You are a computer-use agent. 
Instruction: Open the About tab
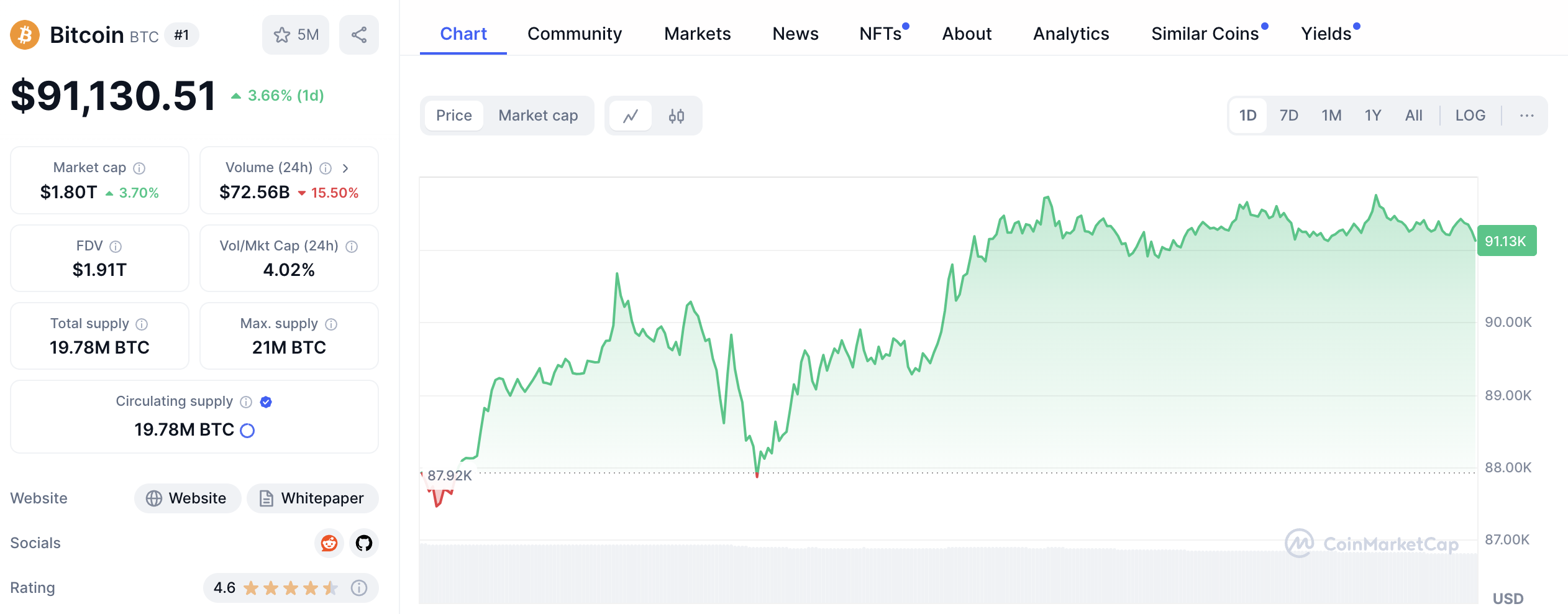coord(967,34)
